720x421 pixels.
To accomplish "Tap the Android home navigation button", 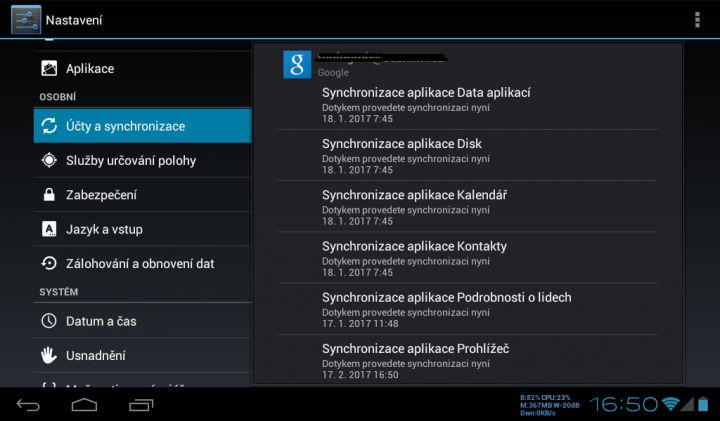I will pyautogui.click(x=84, y=404).
